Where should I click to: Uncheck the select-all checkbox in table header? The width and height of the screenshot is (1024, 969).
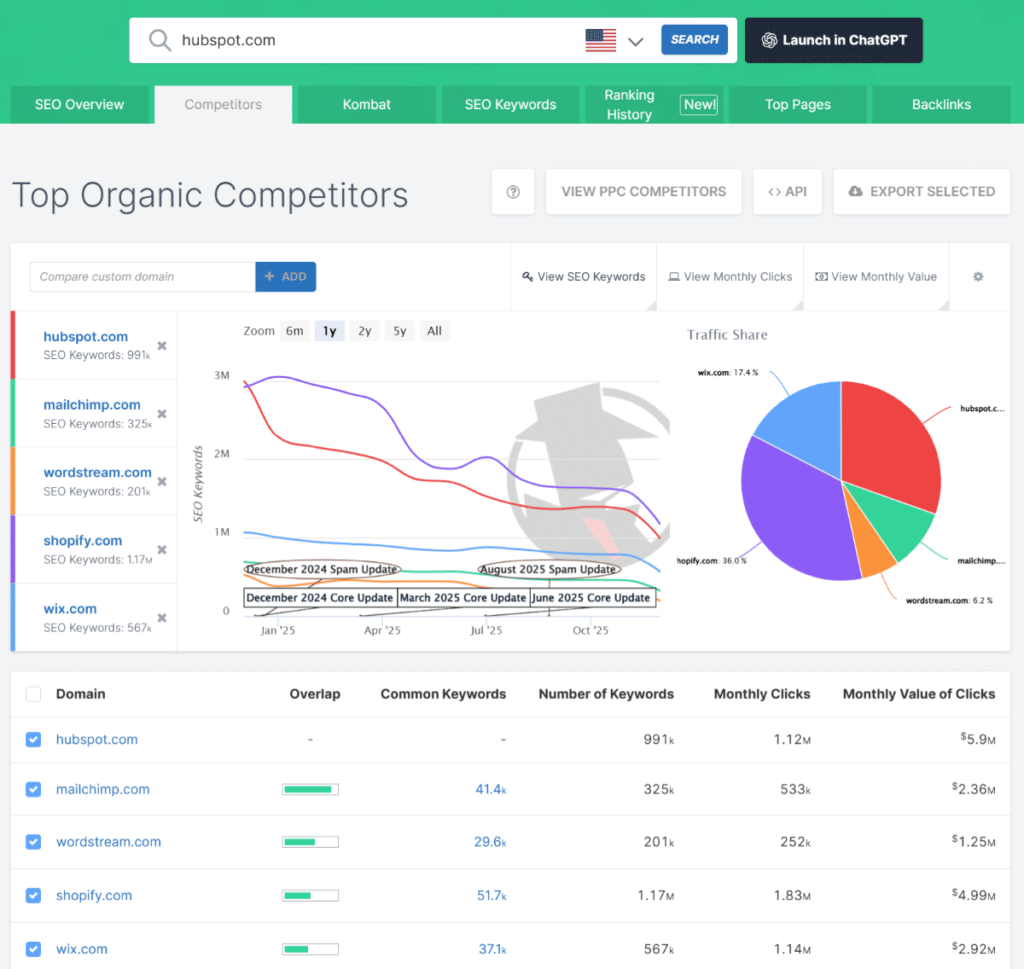tap(33, 693)
